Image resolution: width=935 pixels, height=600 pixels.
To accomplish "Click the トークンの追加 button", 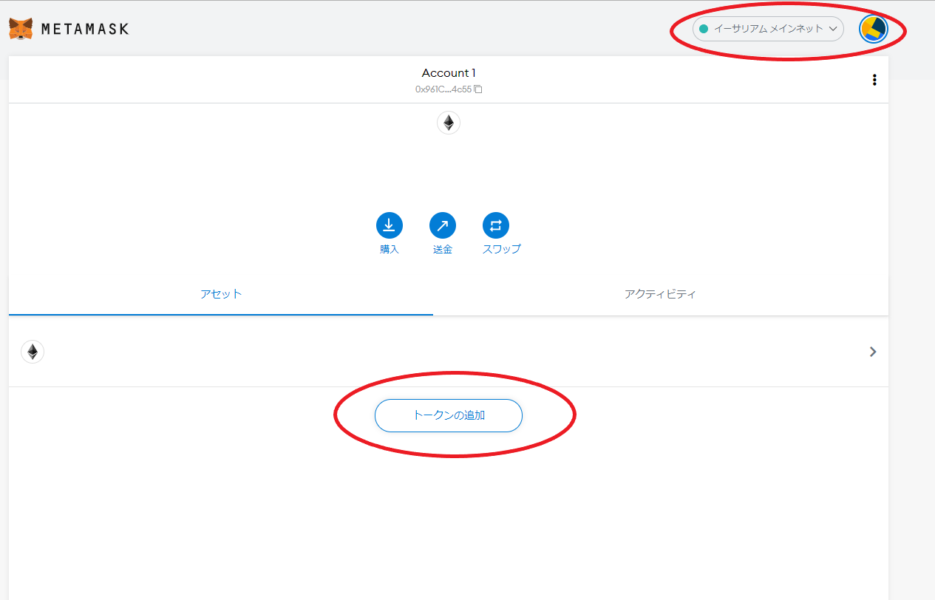I will [x=448, y=415].
